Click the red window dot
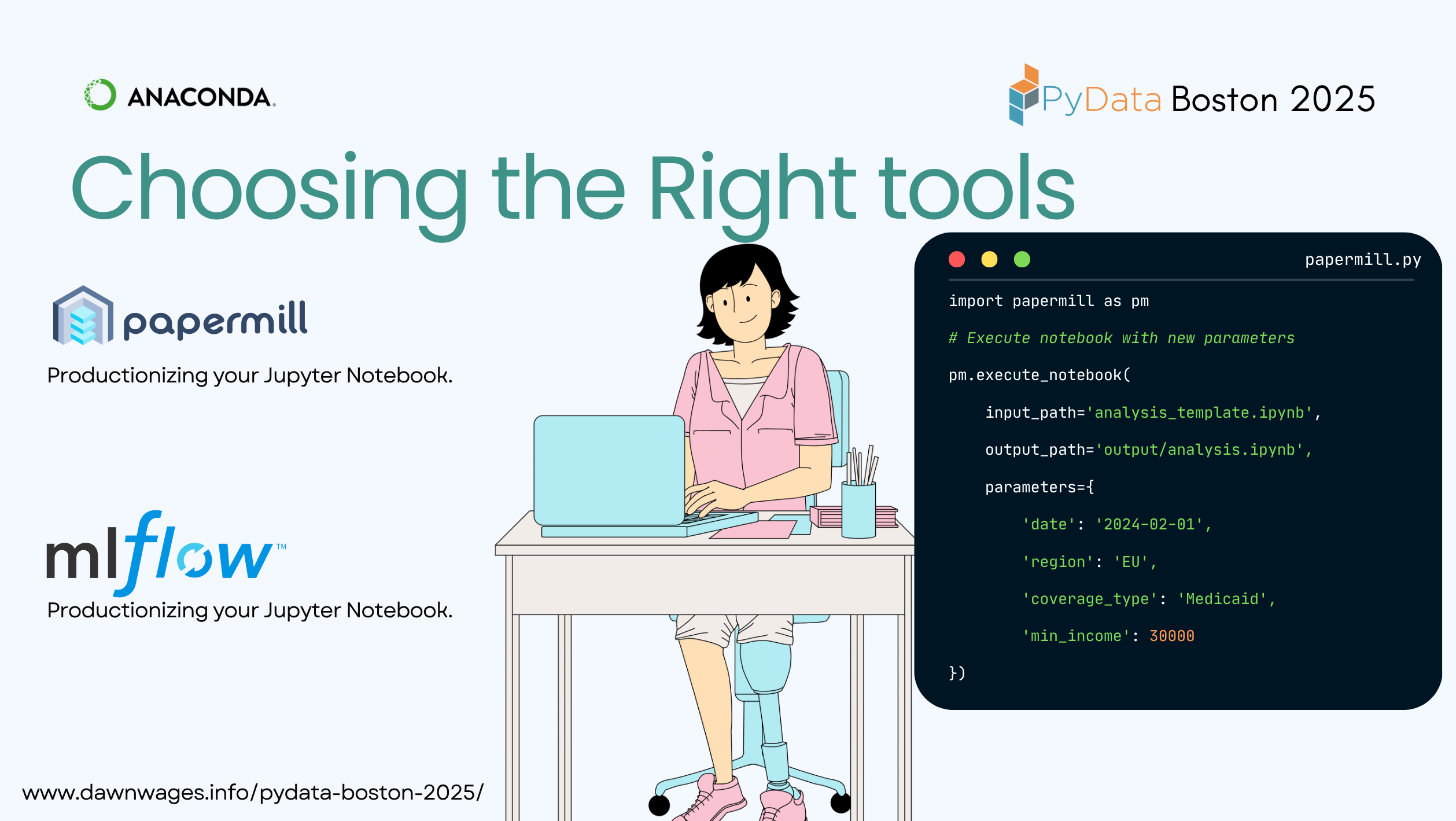The width and height of the screenshot is (1456, 821). tap(957, 259)
